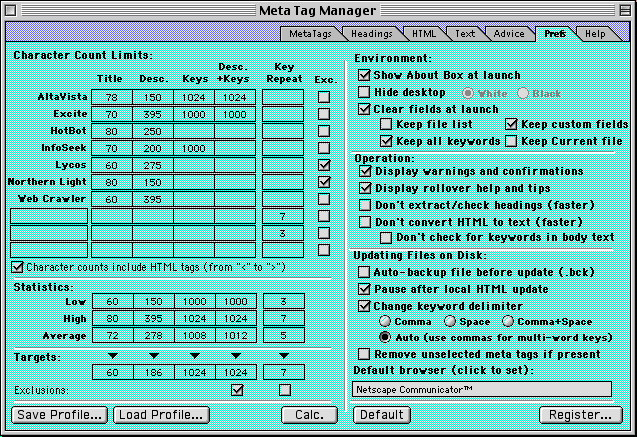Click the window collapse box
This screenshot has width=637, height=437.
coord(626,10)
